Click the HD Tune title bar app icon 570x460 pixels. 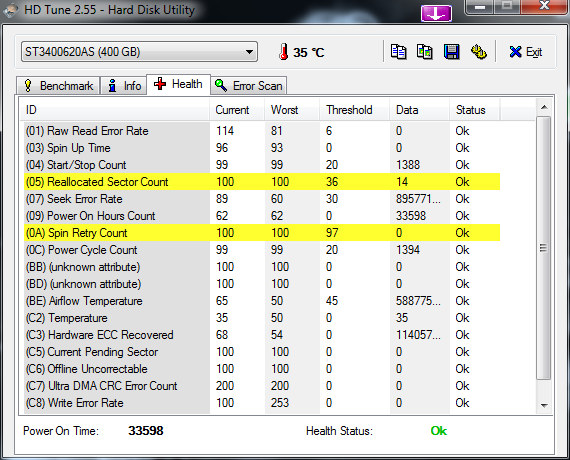point(10,10)
